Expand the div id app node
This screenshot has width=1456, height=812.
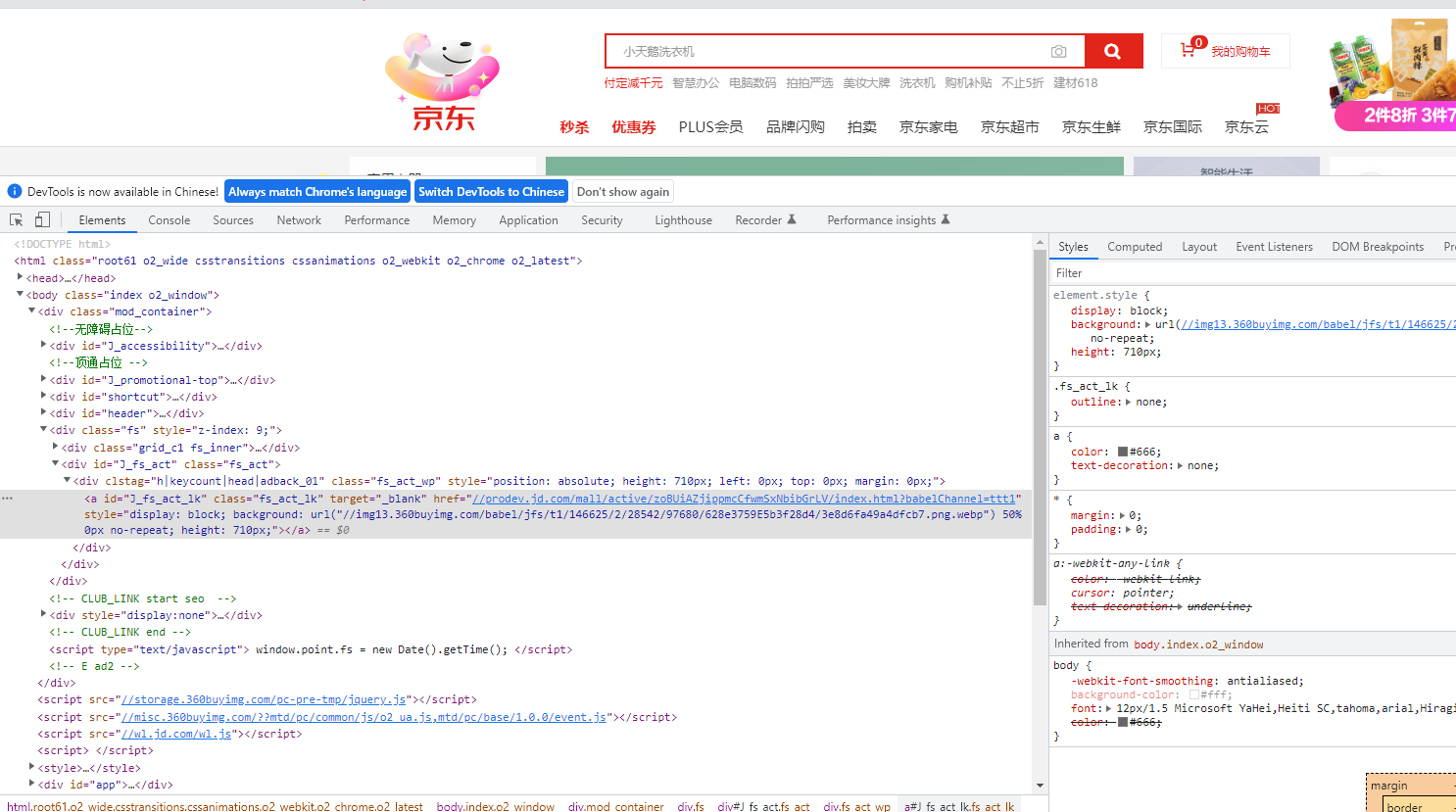(x=32, y=784)
